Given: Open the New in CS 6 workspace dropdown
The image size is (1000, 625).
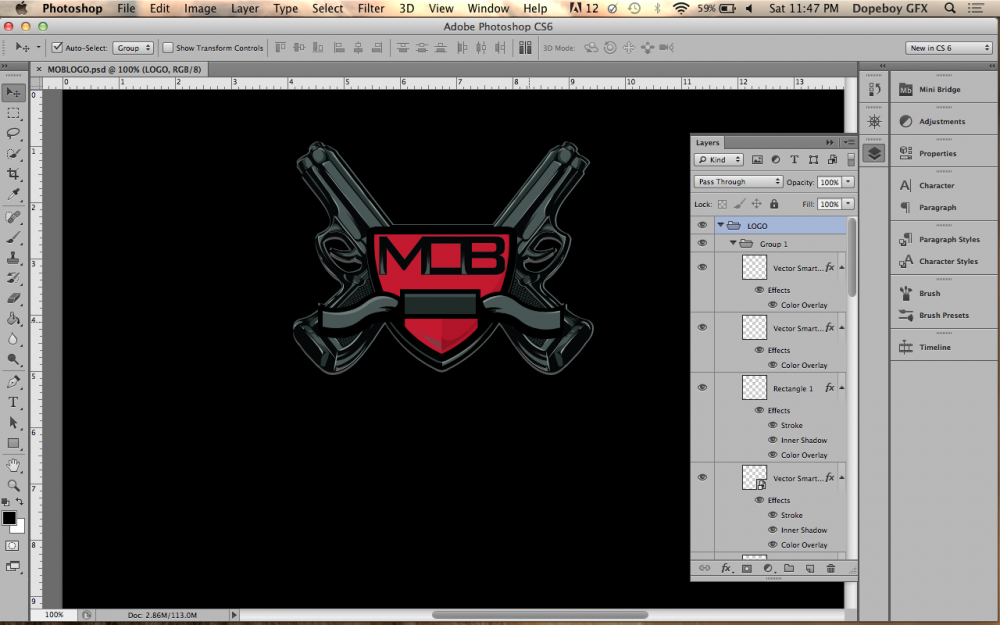Looking at the screenshot, I should [948, 48].
